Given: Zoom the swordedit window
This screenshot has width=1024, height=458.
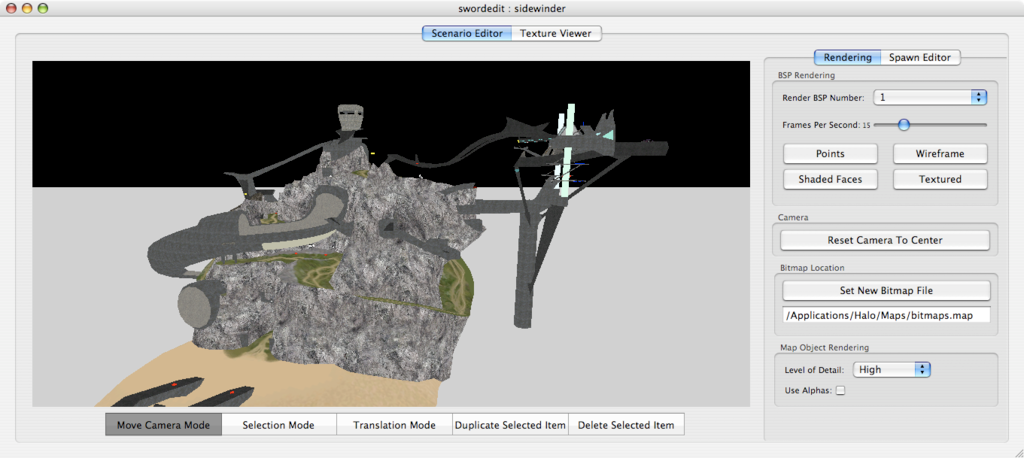Looking at the screenshot, I should (43, 8).
